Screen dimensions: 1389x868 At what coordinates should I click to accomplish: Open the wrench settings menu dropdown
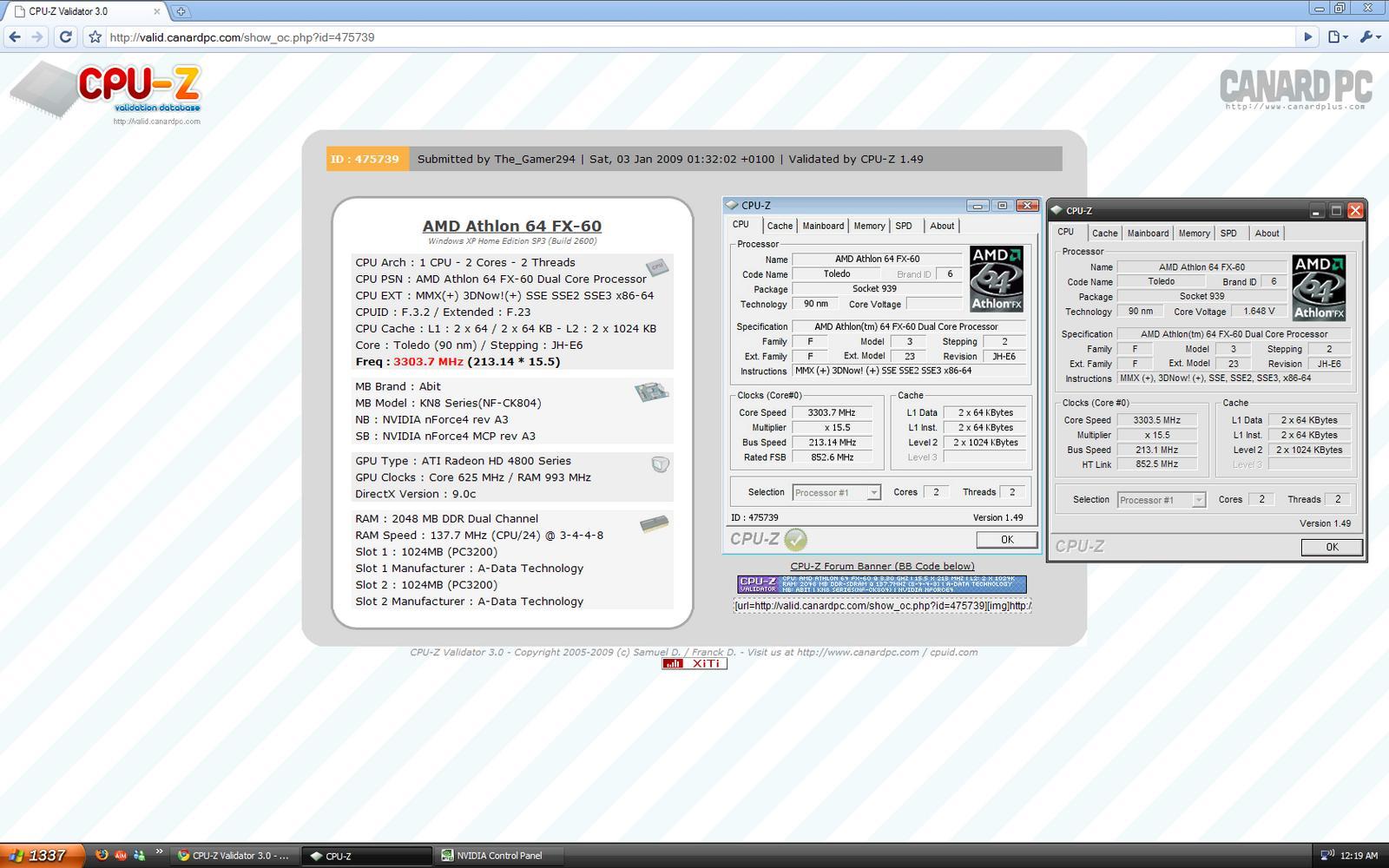1370,37
